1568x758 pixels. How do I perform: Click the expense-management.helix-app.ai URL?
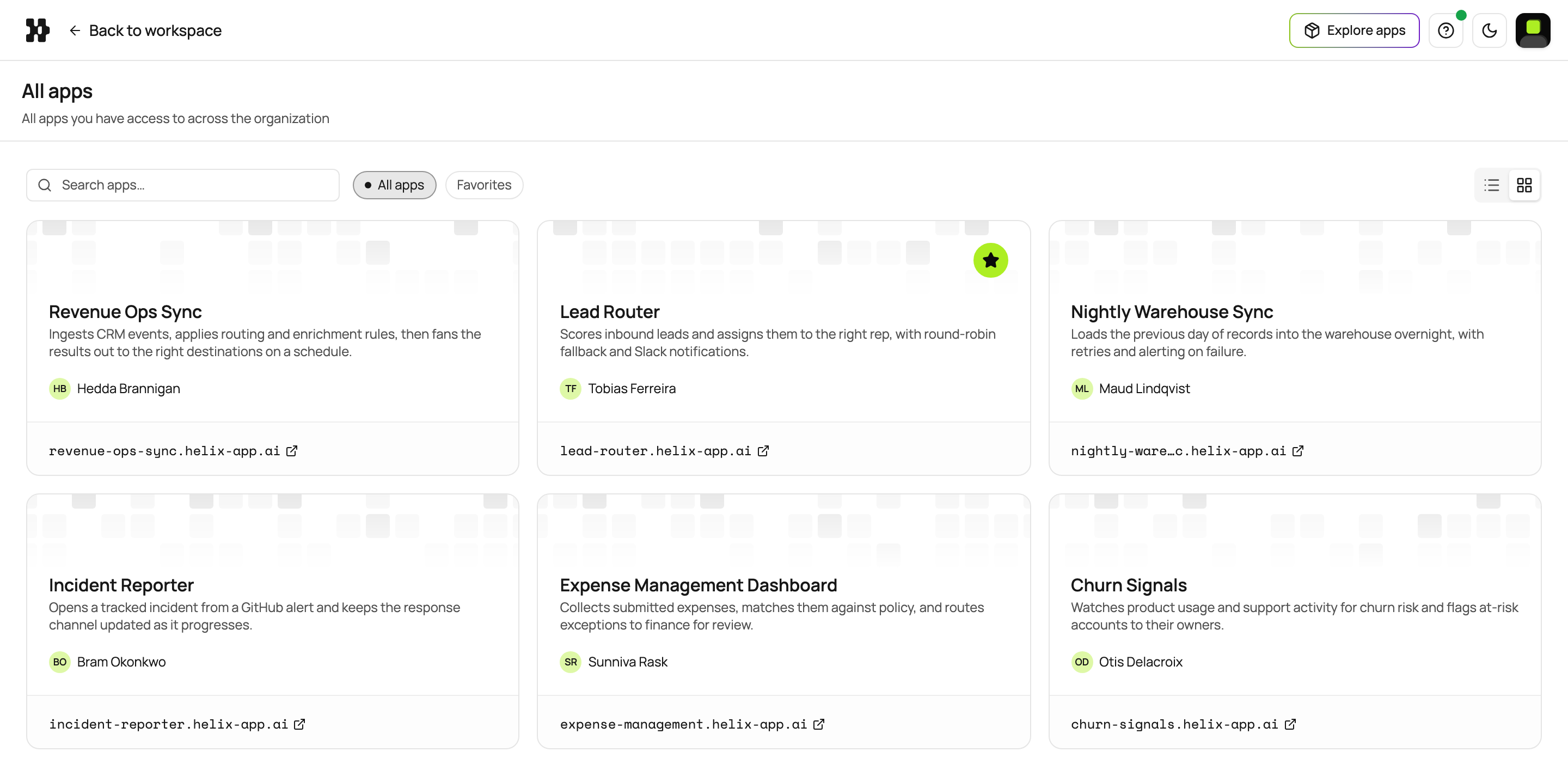[683, 725]
